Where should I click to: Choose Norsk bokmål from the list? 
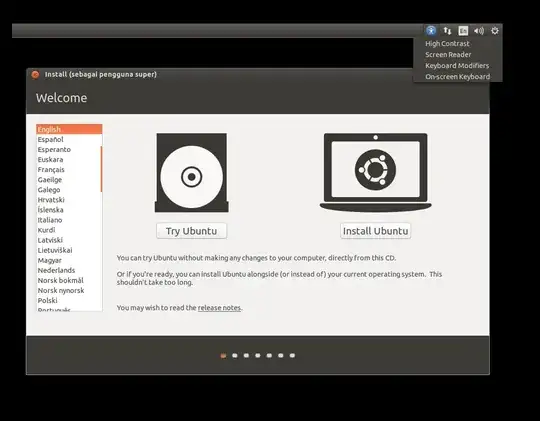[69, 280]
